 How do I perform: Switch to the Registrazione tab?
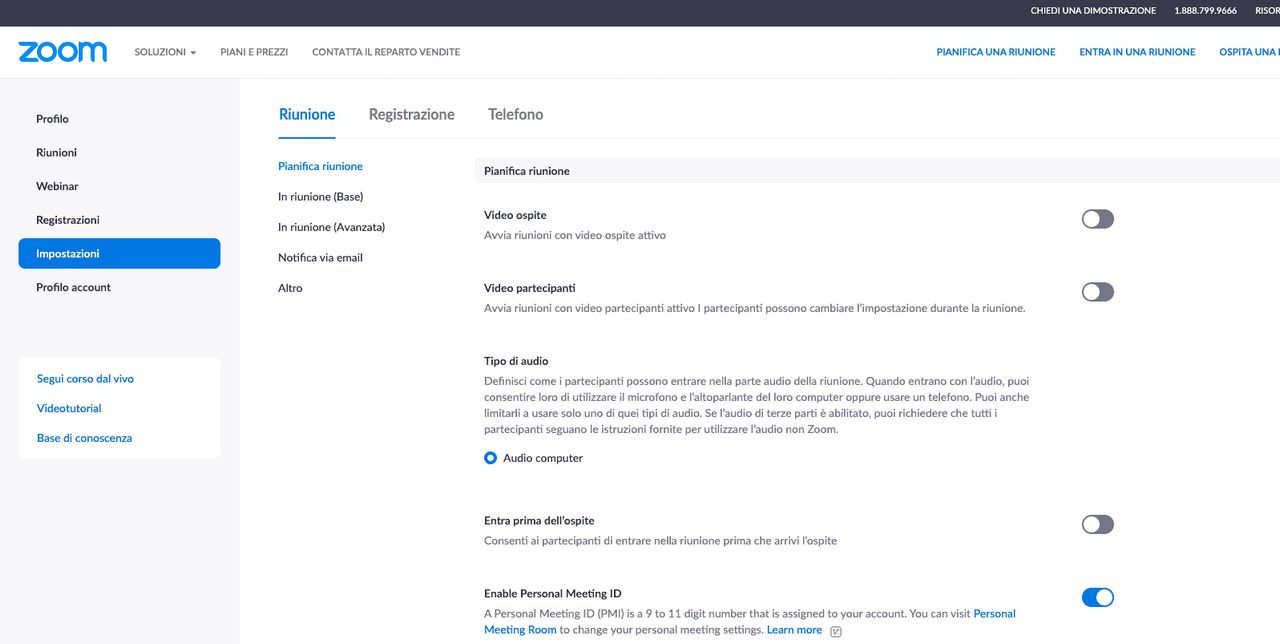[411, 113]
